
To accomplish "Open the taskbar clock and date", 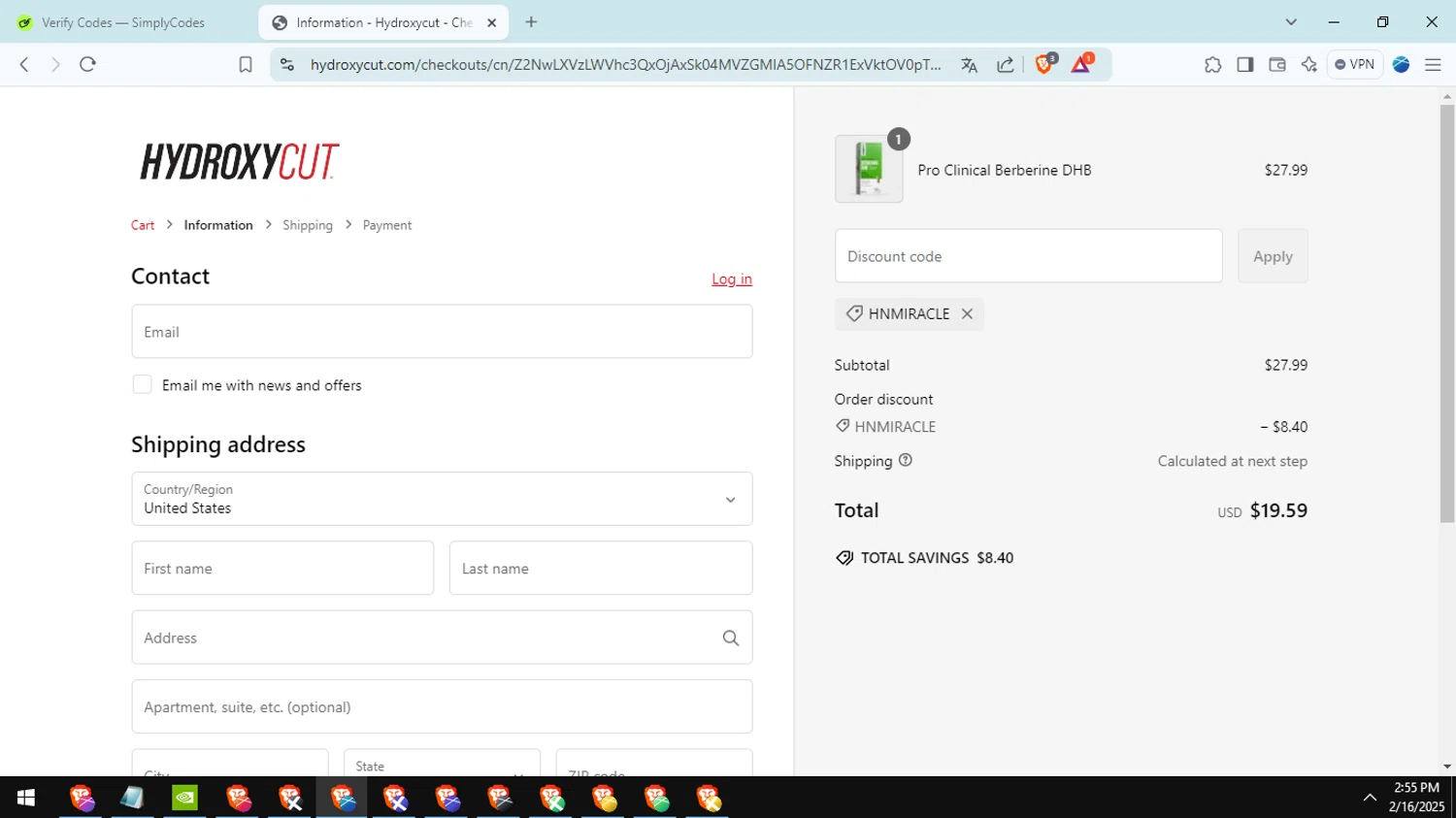I will pyautogui.click(x=1416, y=798).
